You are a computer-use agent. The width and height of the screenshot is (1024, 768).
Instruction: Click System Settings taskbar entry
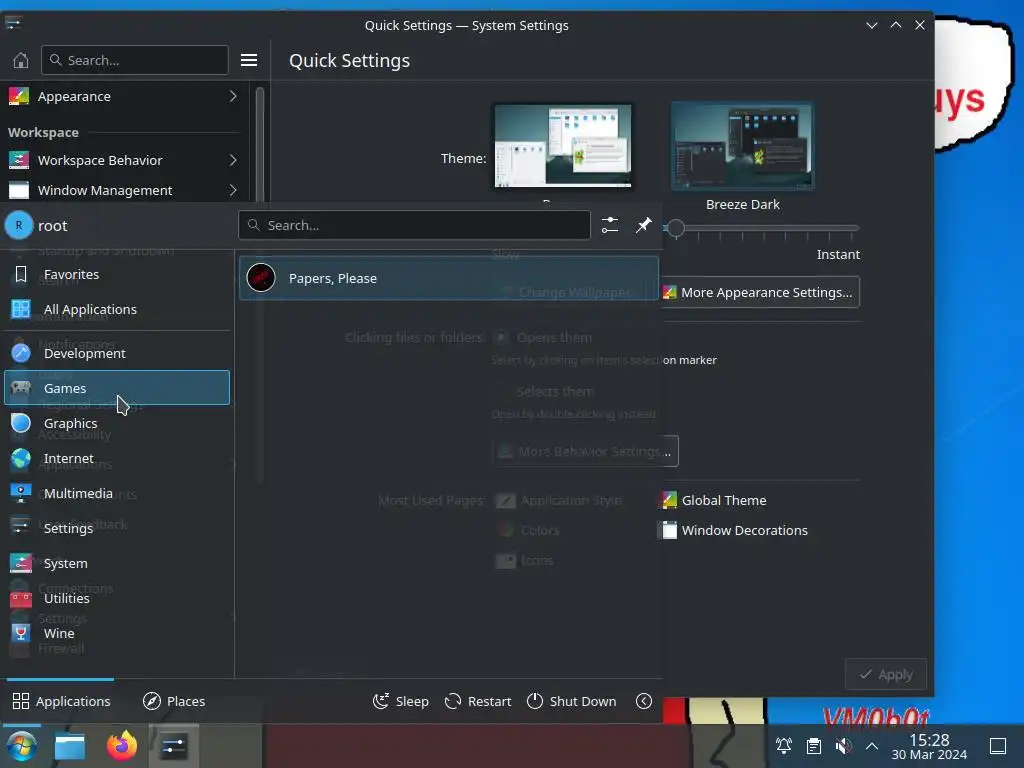point(174,746)
